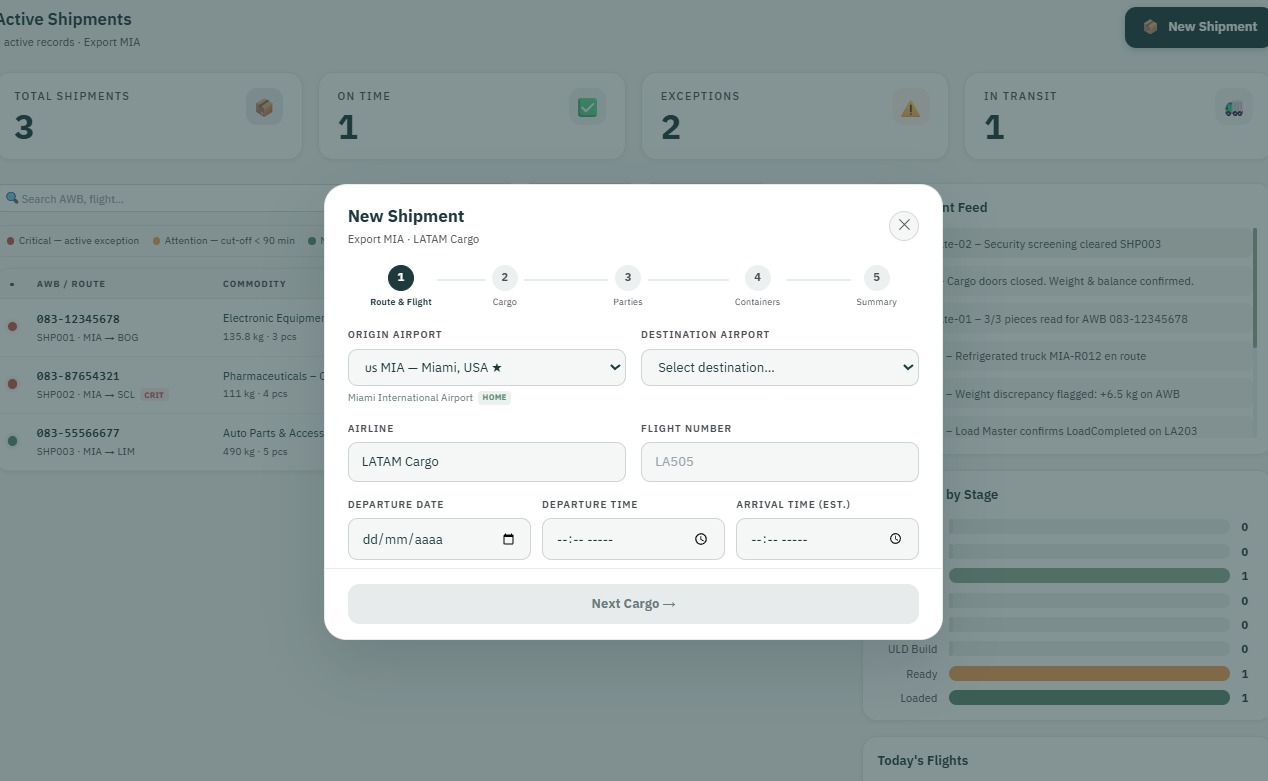The height and width of the screenshot is (781, 1268).
Task: Click Pharmaceuticals commodity cell
Action: click(273, 384)
